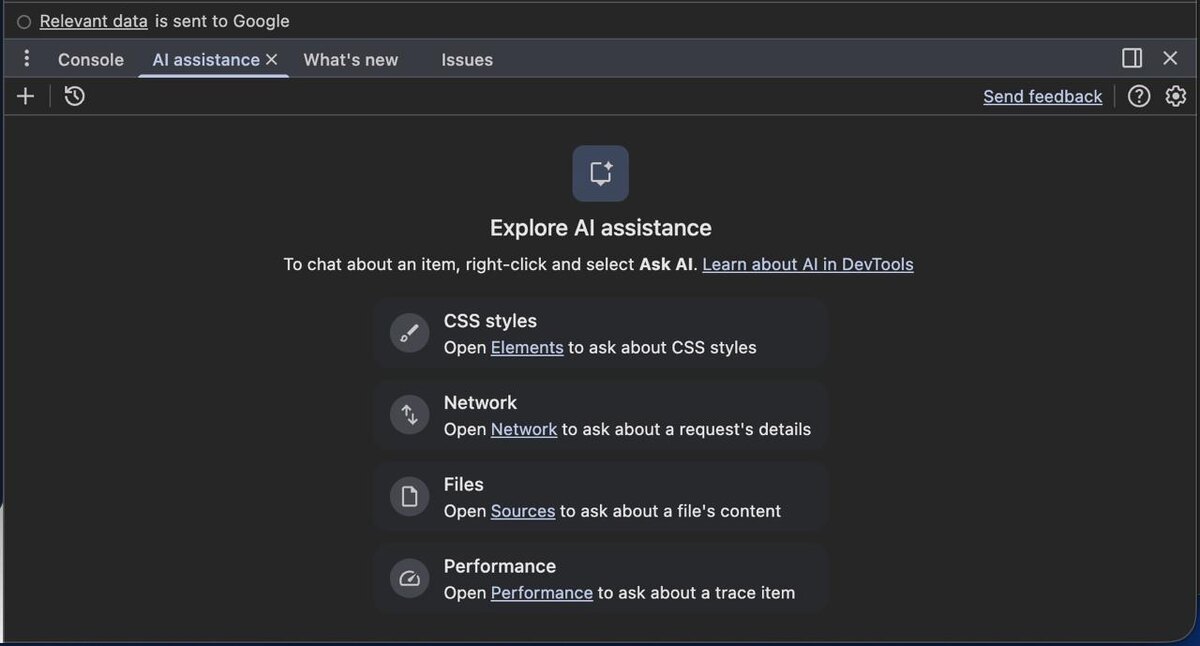Open Learn about AI in DevTools link
The height and width of the screenshot is (646, 1200).
807,265
